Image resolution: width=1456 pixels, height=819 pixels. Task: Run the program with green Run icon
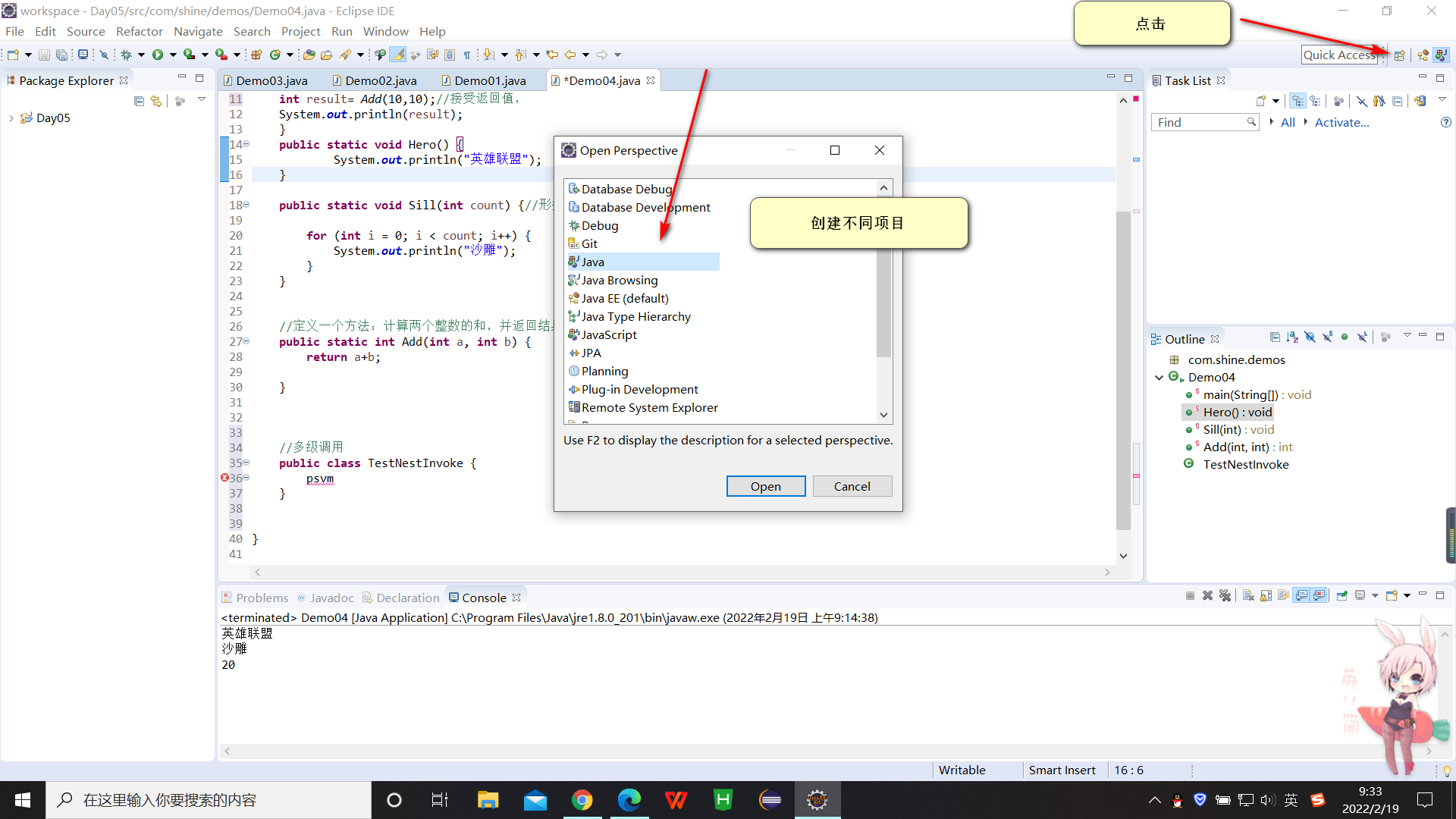pos(158,55)
